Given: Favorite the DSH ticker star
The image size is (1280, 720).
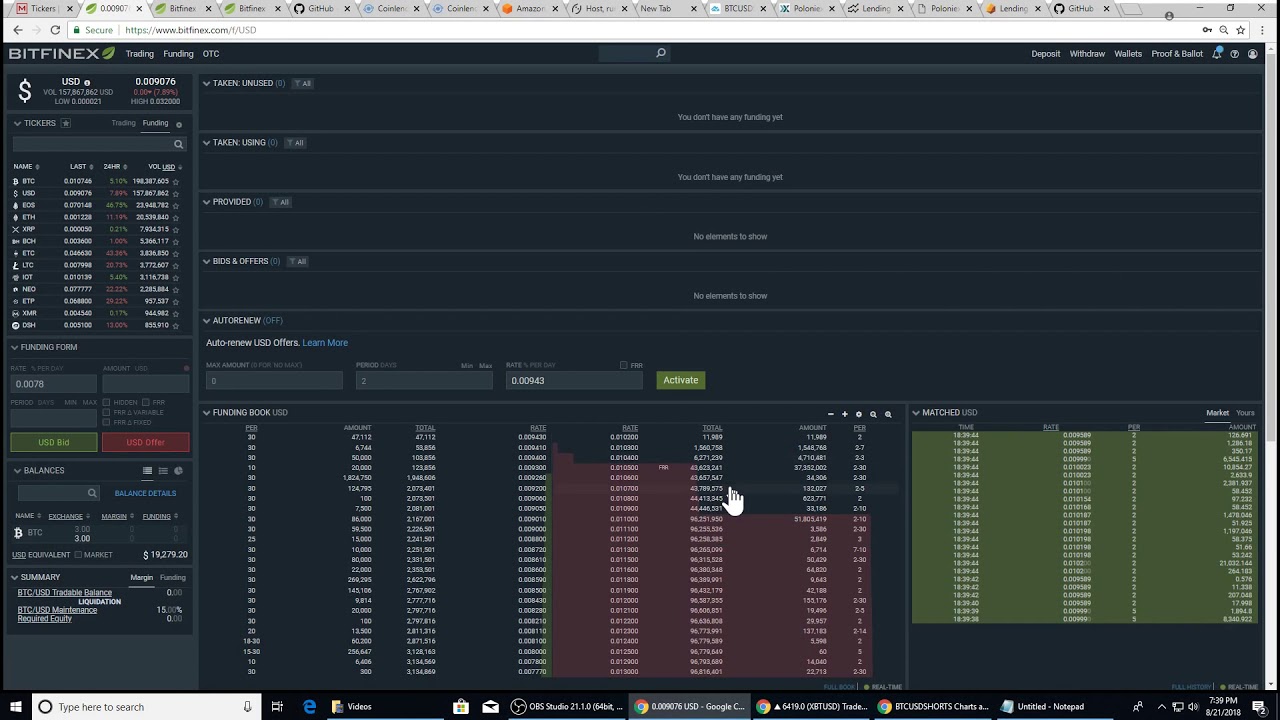Looking at the screenshot, I should [x=176, y=325].
